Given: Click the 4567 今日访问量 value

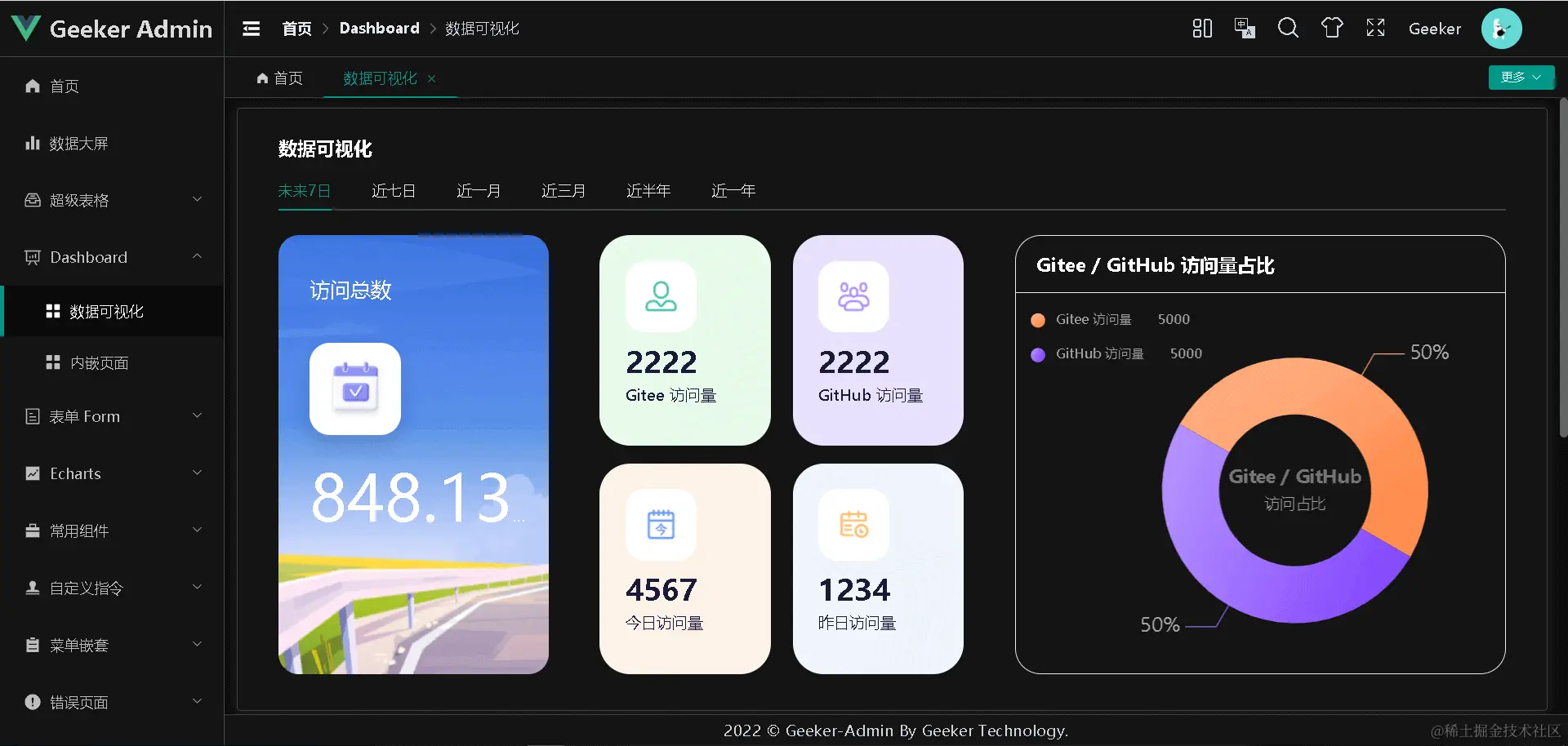Looking at the screenshot, I should click(661, 590).
